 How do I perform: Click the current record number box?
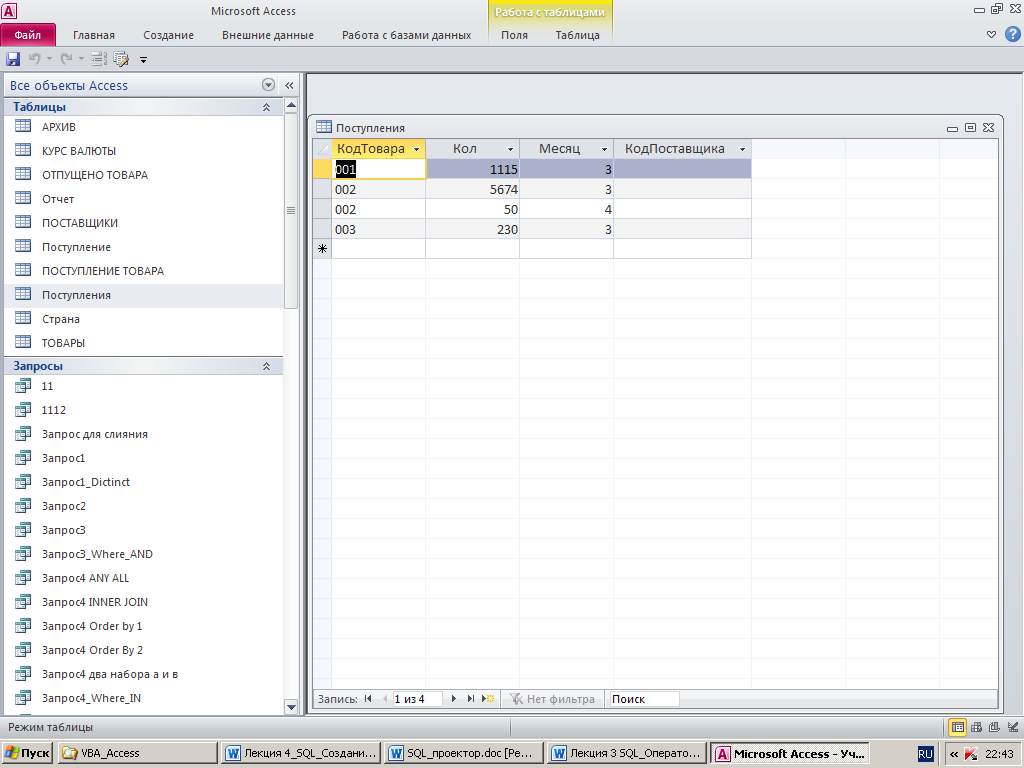pyautogui.click(x=417, y=699)
